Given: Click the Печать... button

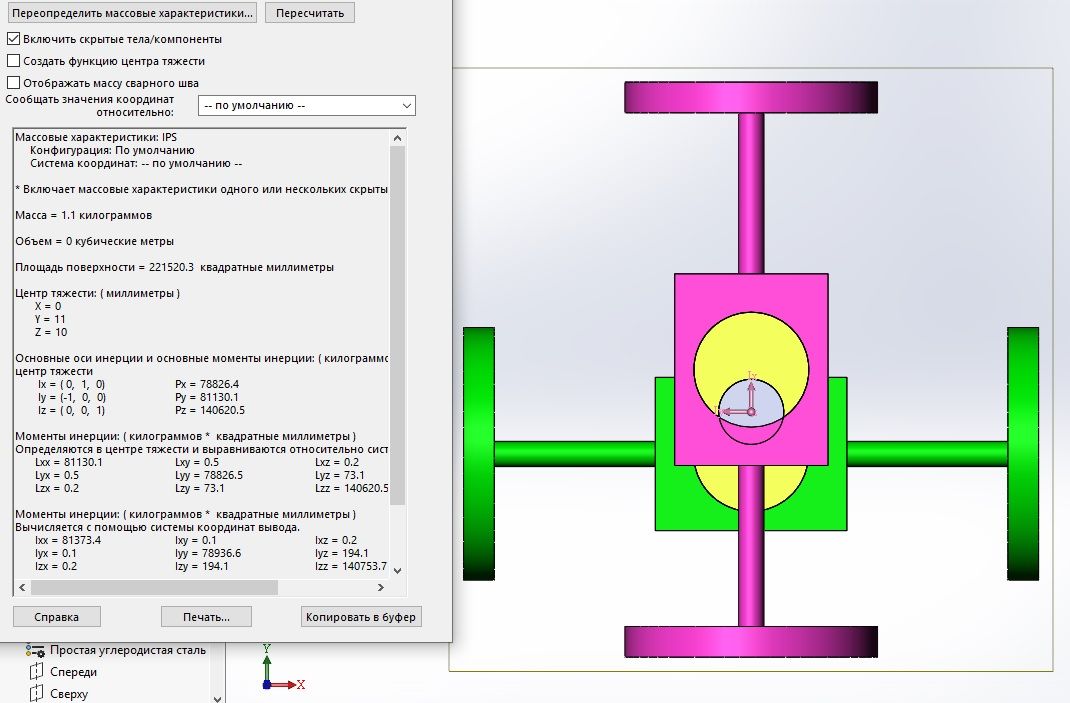Looking at the screenshot, I should pos(206,616).
